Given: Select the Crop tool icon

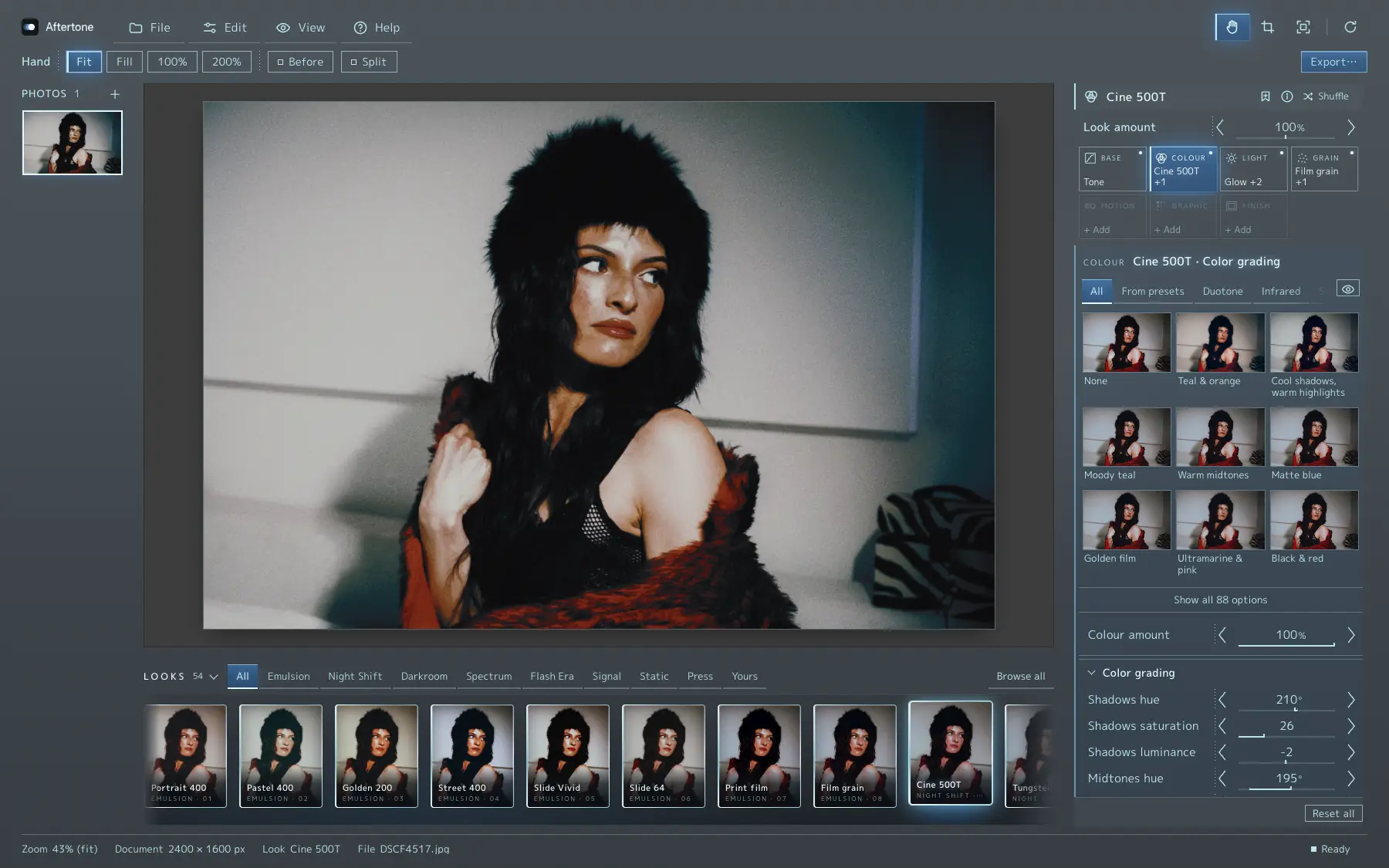Looking at the screenshot, I should coord(1267,27).
